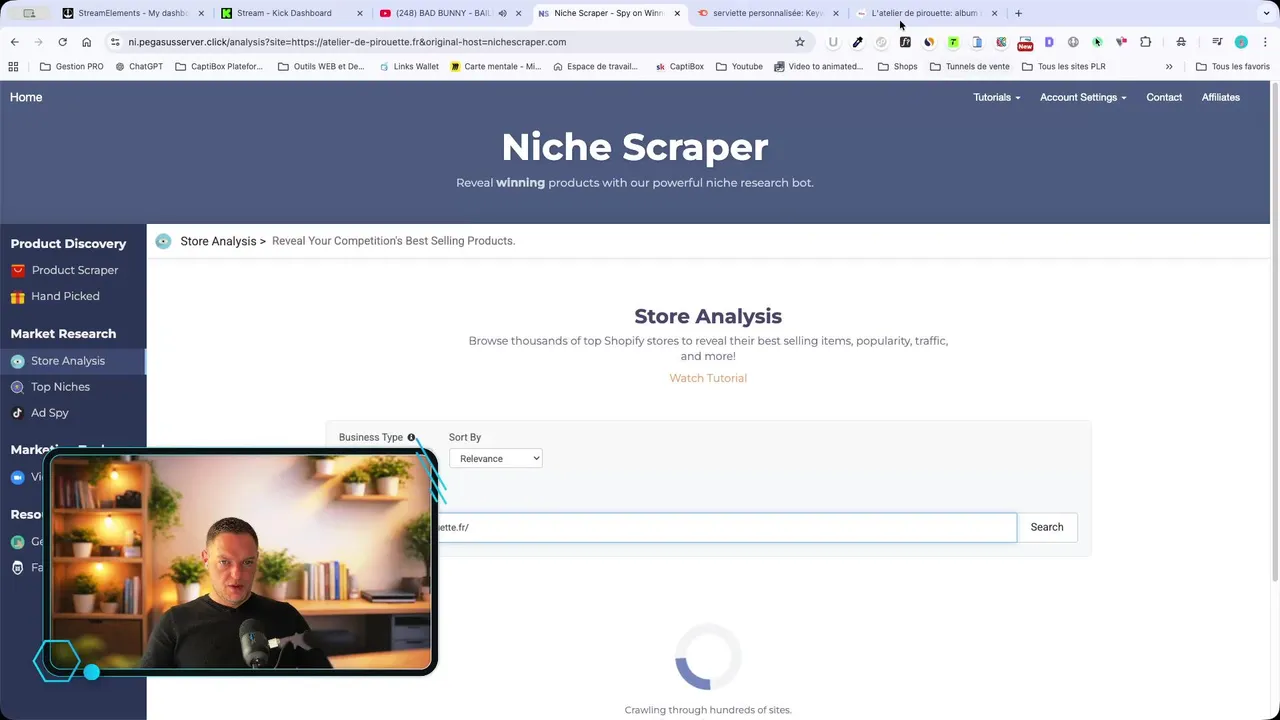
Task: Open the Chrome three-dot menu
Action: click(1265, 42)
